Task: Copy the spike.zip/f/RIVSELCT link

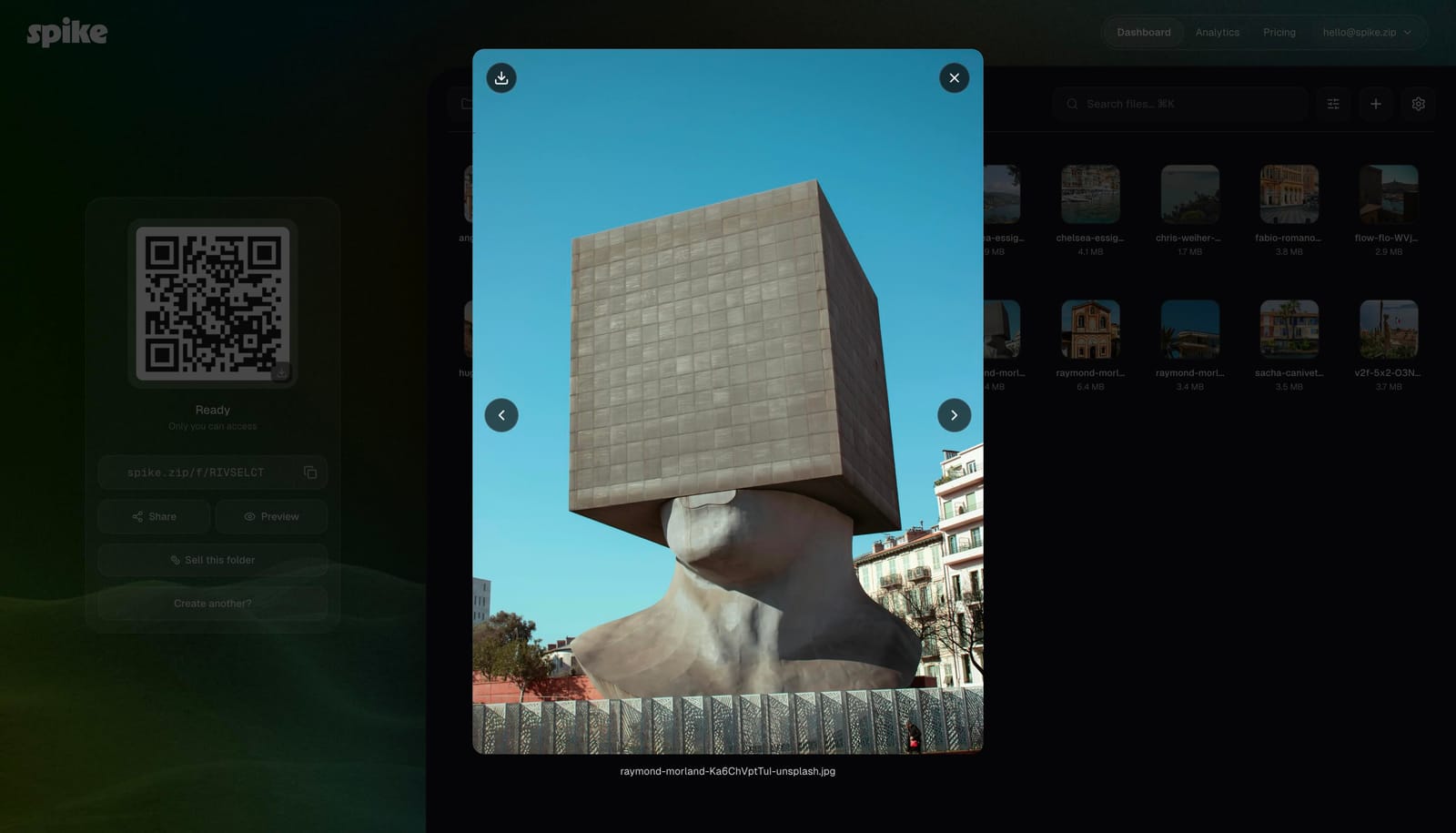Action: (x=310, y=472)
